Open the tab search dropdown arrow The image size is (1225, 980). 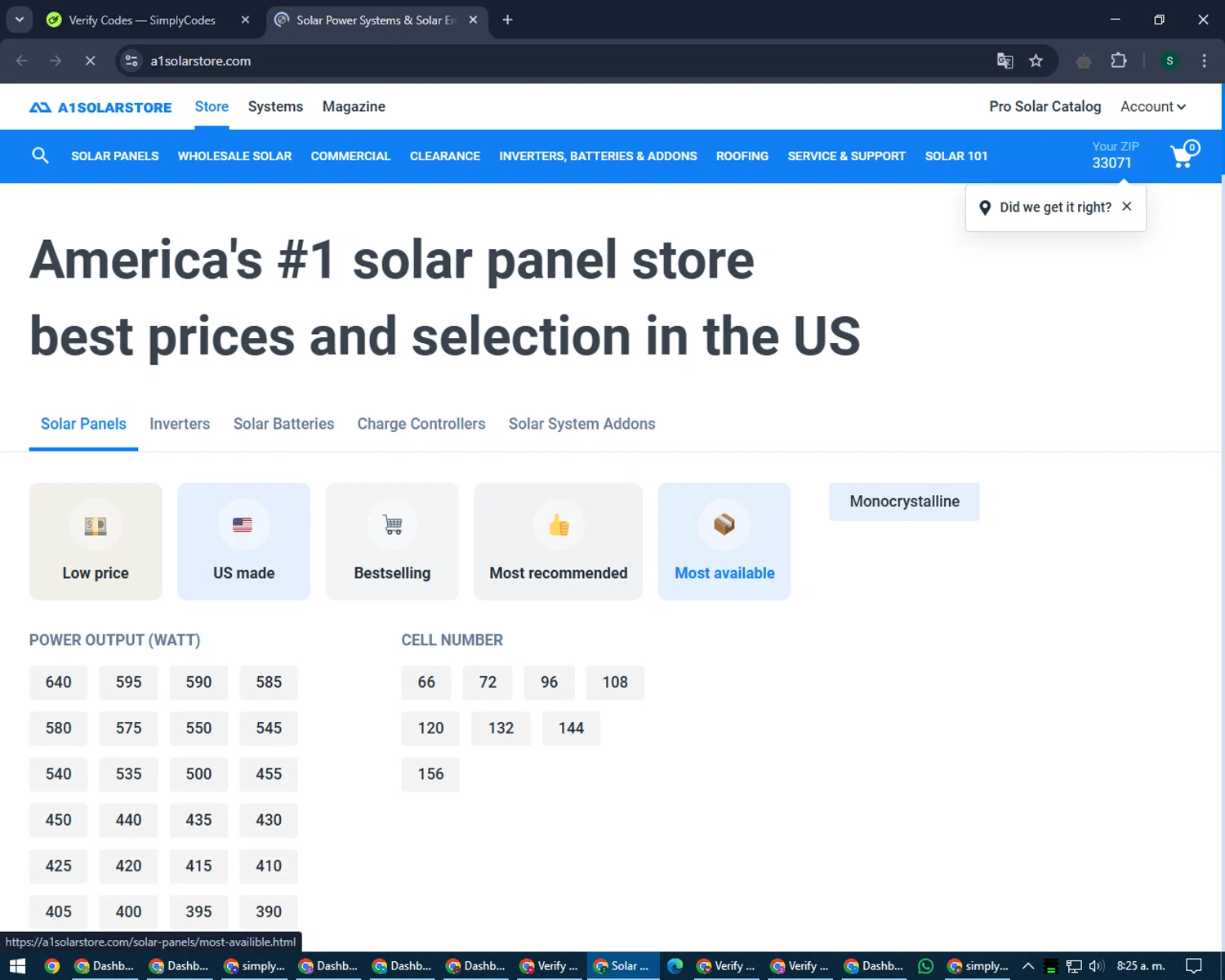(x=19, y=20)
